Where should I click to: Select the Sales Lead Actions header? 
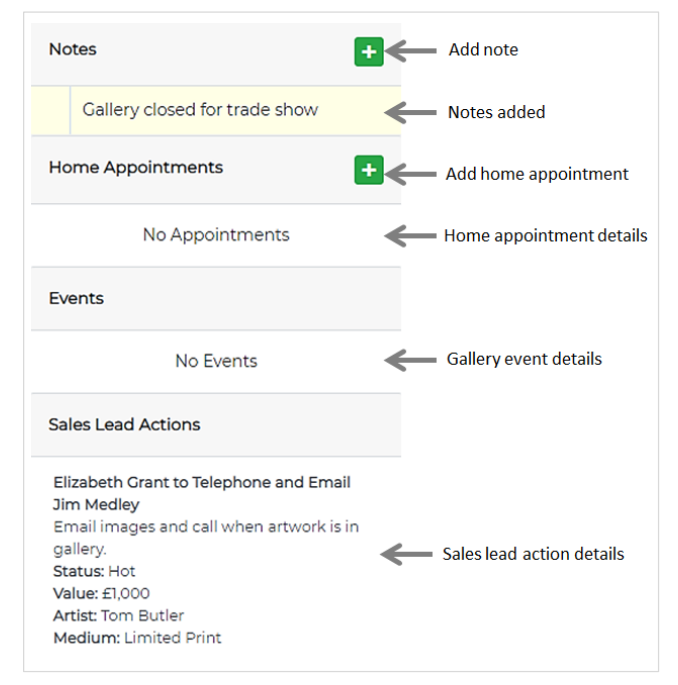pos(124,424)
